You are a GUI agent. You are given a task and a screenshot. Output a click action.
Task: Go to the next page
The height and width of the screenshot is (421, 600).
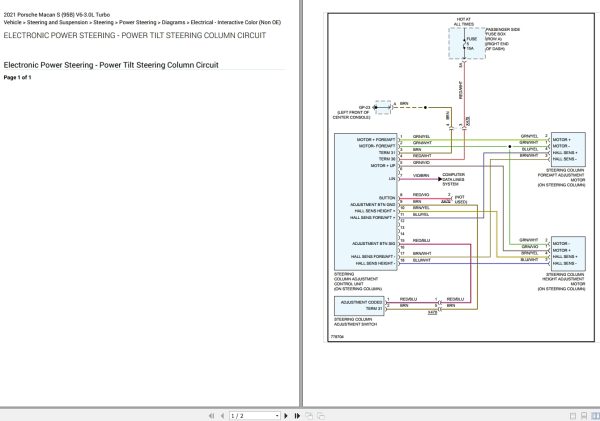286,416
